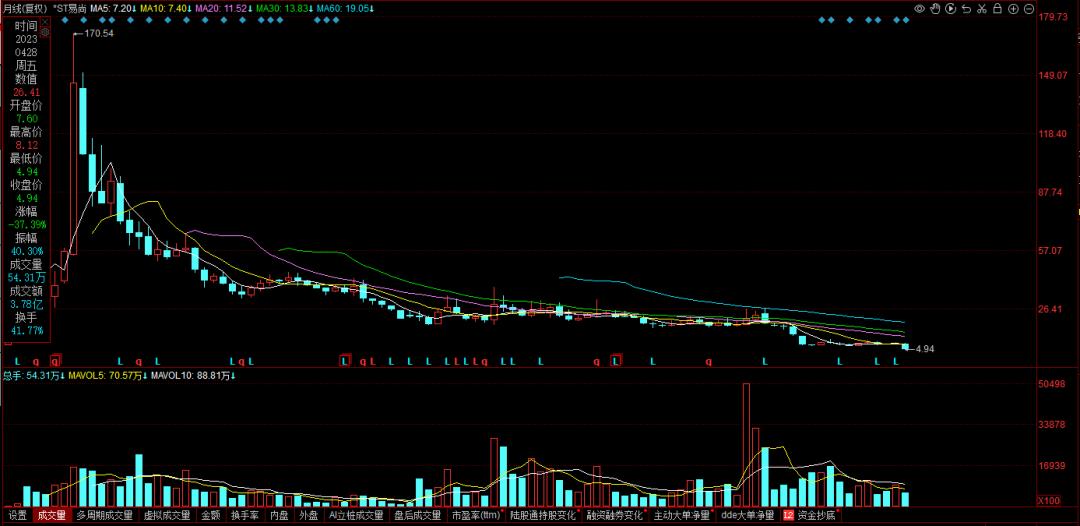Click the 26.41 price axis value
Image resolution: width=1080 pixels, height=526 pixels.
(1052, 309)
